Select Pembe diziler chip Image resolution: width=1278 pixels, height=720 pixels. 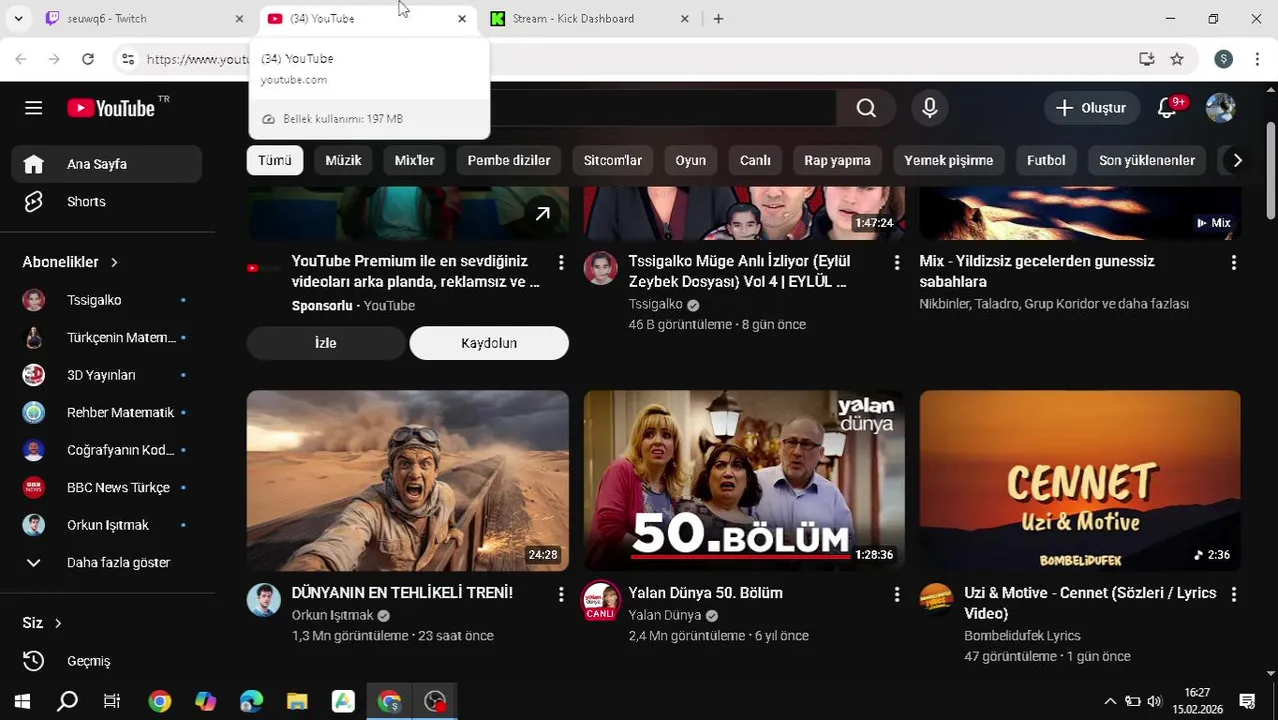pyautogui.click(x=509, y=160)
